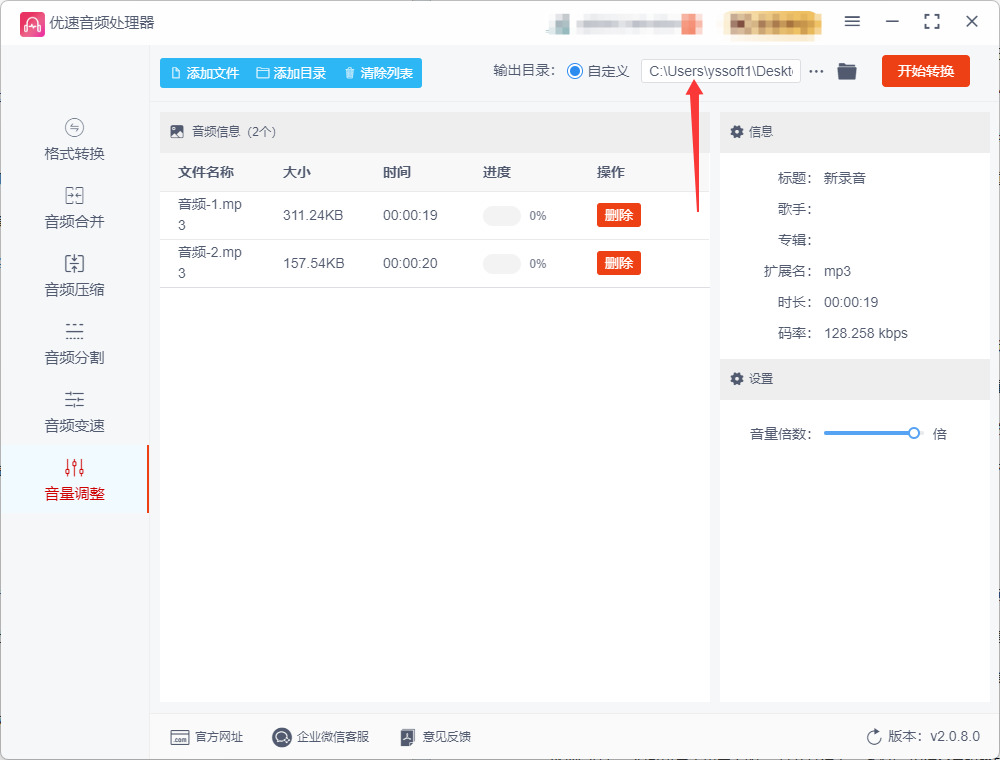Open the hamburger menu in title bar
1000x760 pixels.
pos(852,22)
